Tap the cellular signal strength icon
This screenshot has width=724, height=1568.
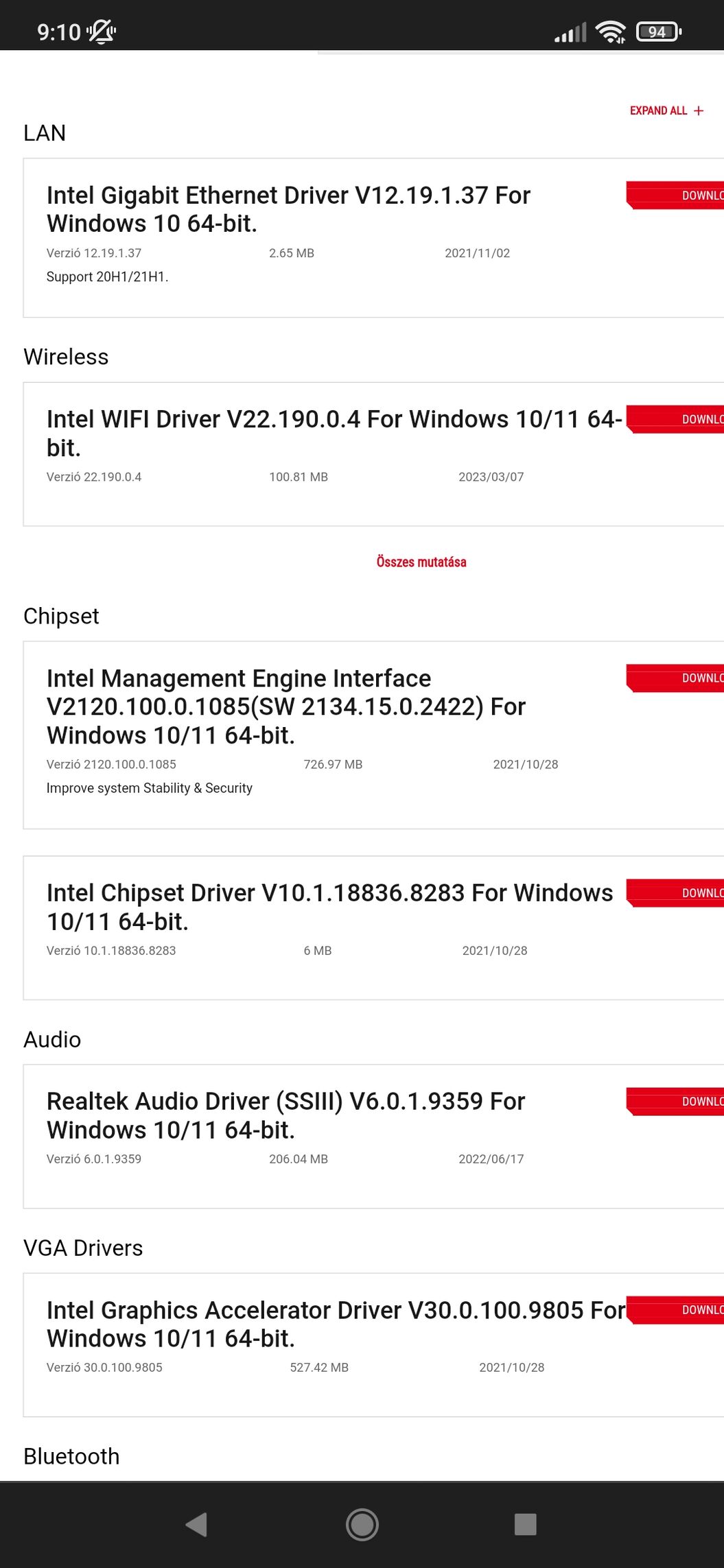[x=570, y=32]
